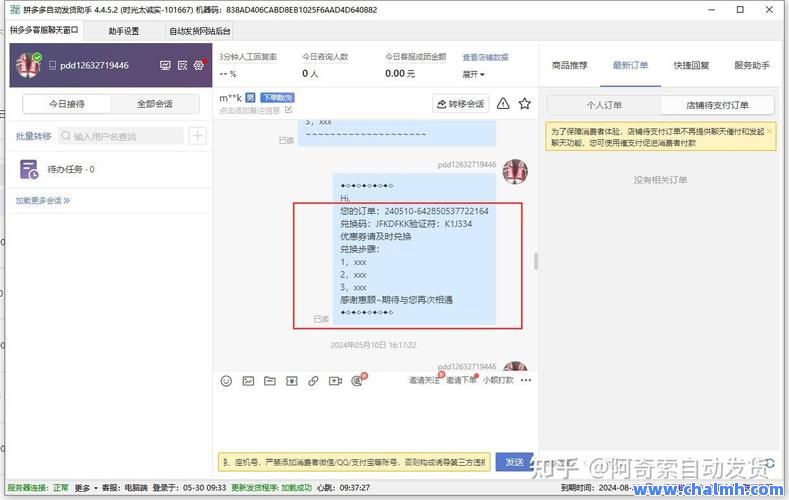Viewport: 789px width, 500px height.
Task: Switch to 今日接待 conversation list
Action: point(67,104)
